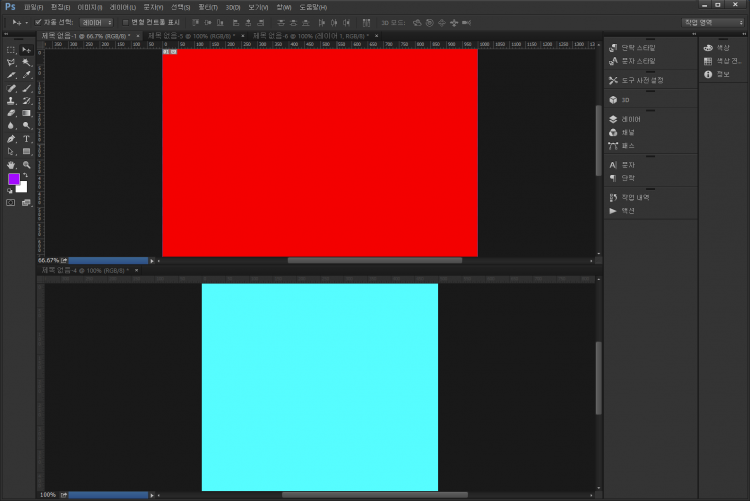Open the 작업 내역 (History) panel button

628,198
